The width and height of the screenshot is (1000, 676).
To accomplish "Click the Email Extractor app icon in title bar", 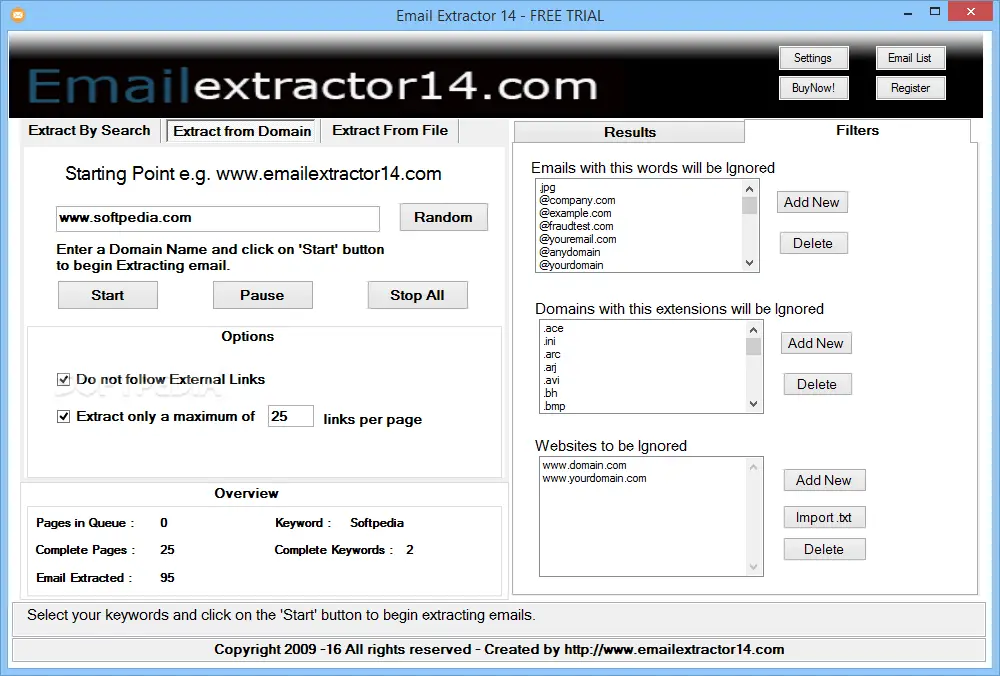I will tap(17, 15).
